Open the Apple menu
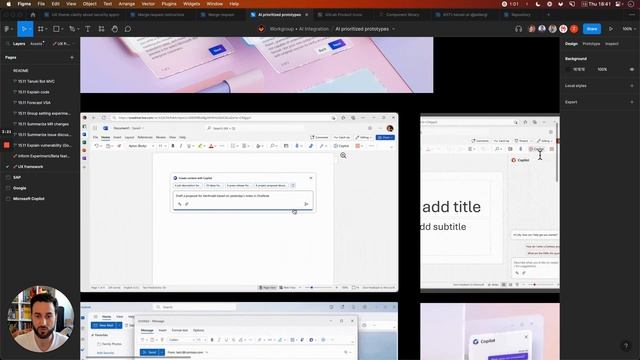The width and height of the screenshot is (640, 360). click(8, 4)
